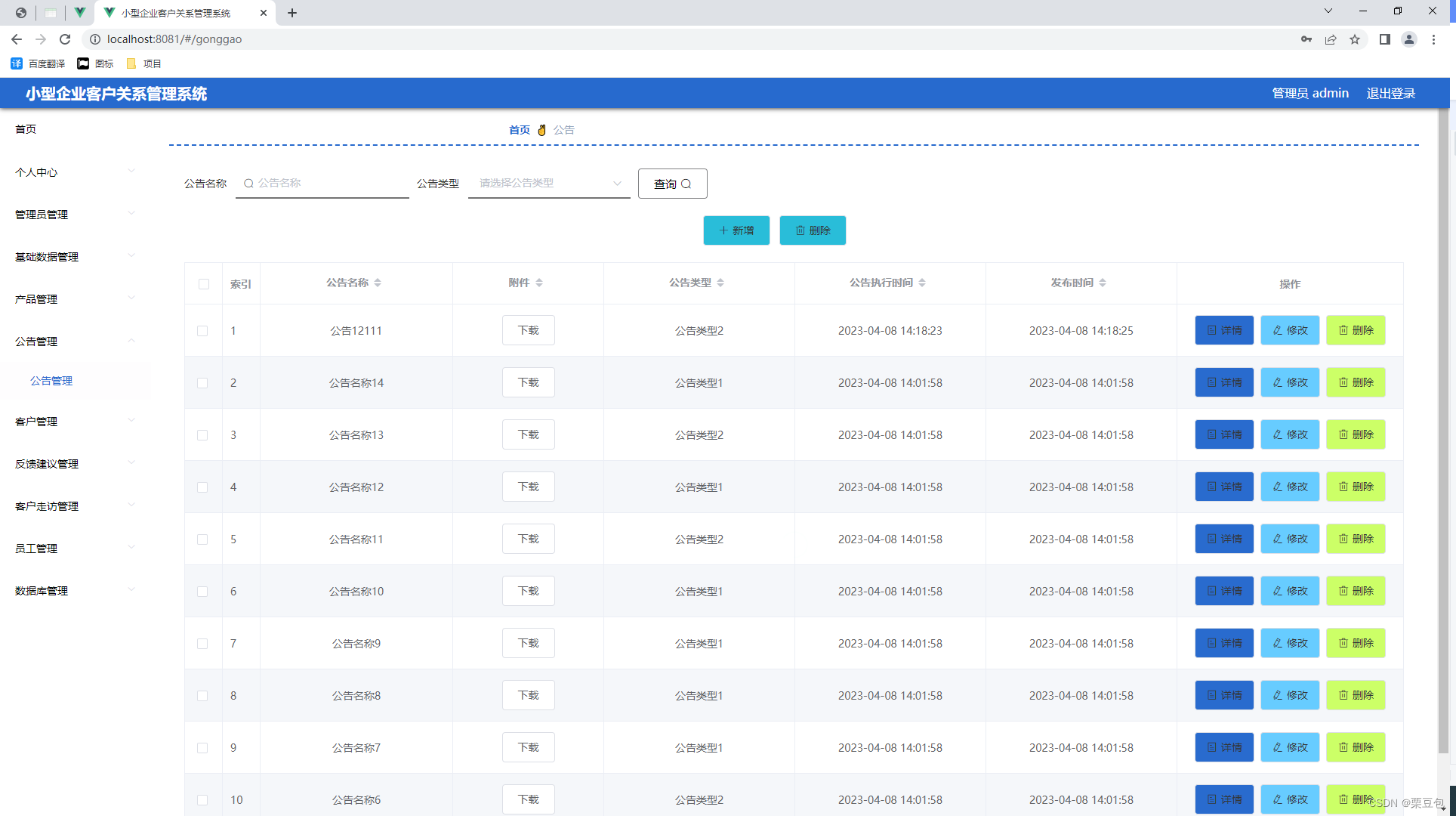Check the checkbox beside 公告名称11

coord(203,539)
